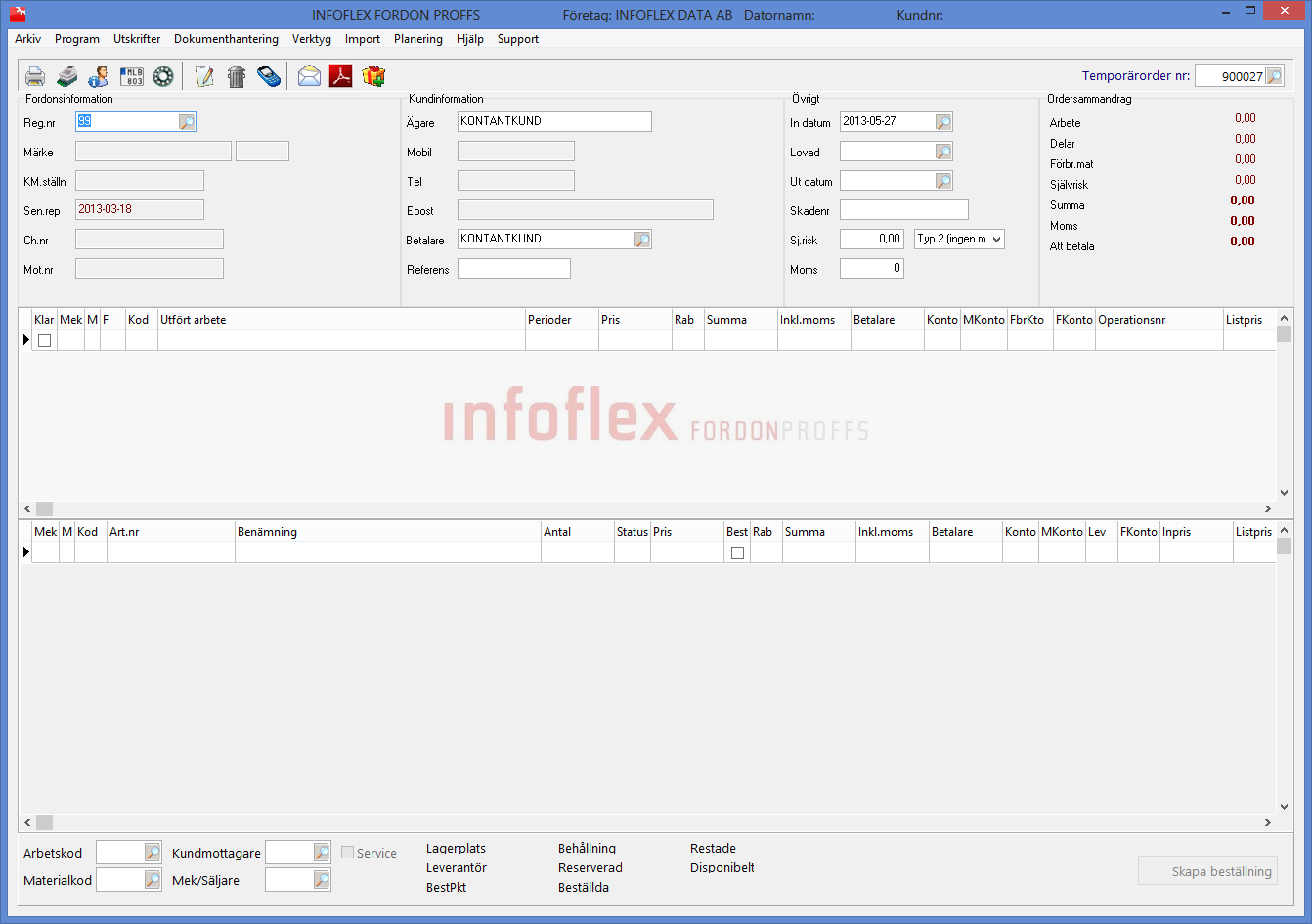Click the Reg.nr lookup magnifier icon
Viewport: 1312px width, 924px height.
pos(187,122)
